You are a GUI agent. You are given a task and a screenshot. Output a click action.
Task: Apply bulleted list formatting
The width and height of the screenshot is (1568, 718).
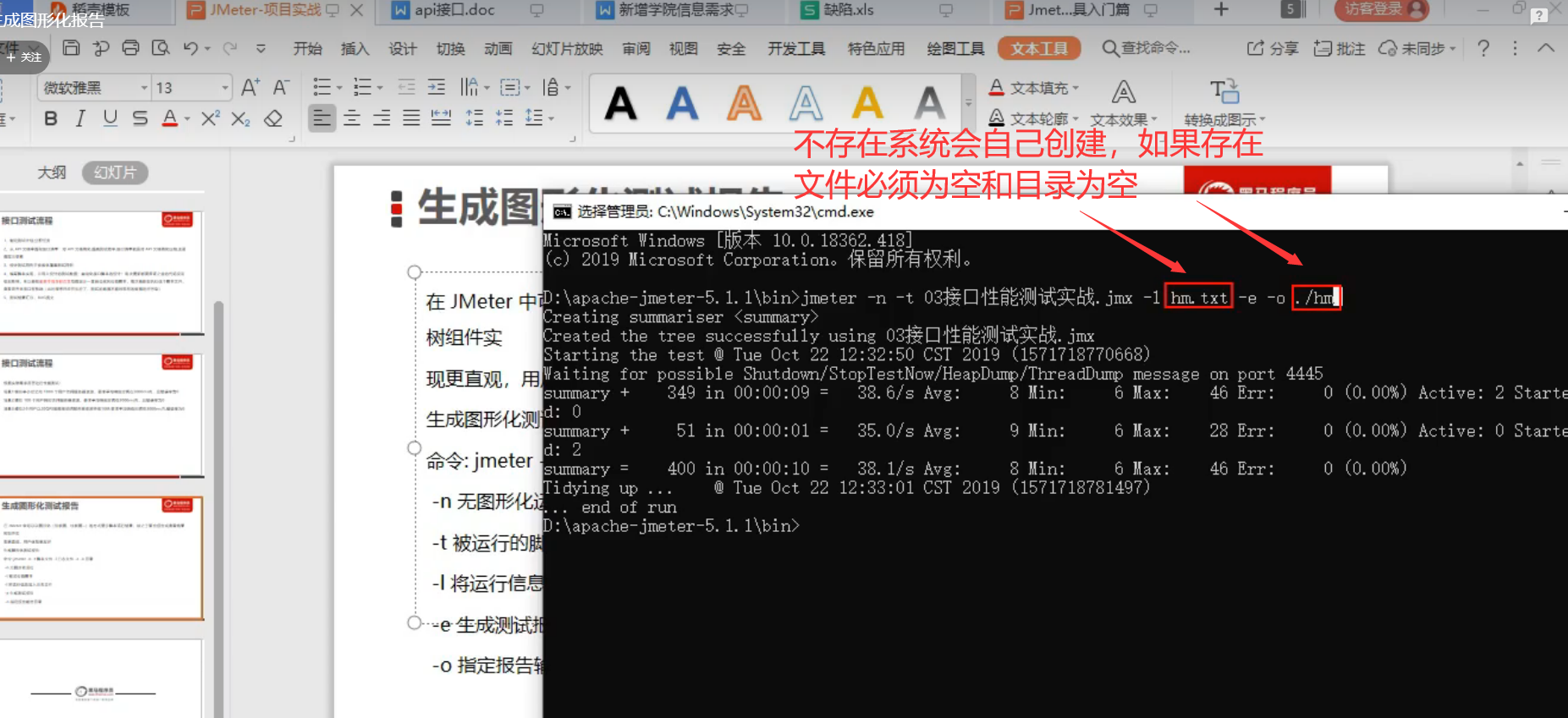[x=322, y=87]
